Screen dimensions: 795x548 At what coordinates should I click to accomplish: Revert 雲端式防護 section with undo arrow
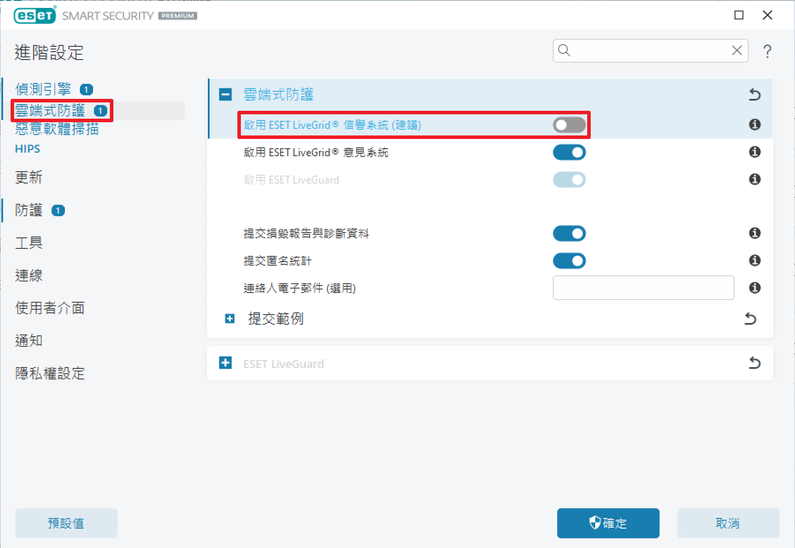754,94
